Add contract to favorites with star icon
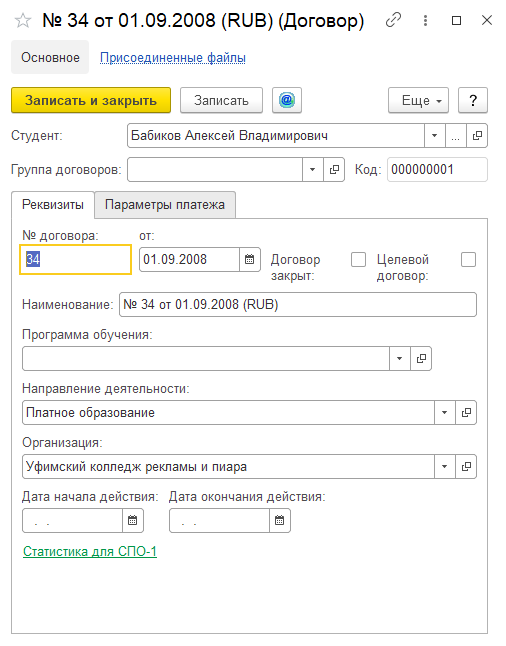506x646 pixels. pyautogui.click(x=23, y=21)
